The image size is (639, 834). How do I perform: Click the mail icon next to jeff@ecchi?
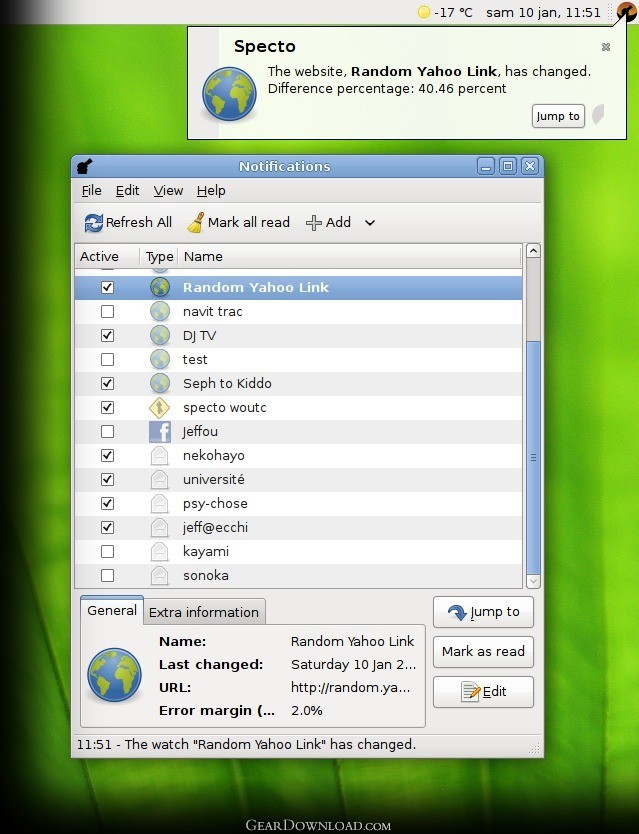click(x=160, y=527)
